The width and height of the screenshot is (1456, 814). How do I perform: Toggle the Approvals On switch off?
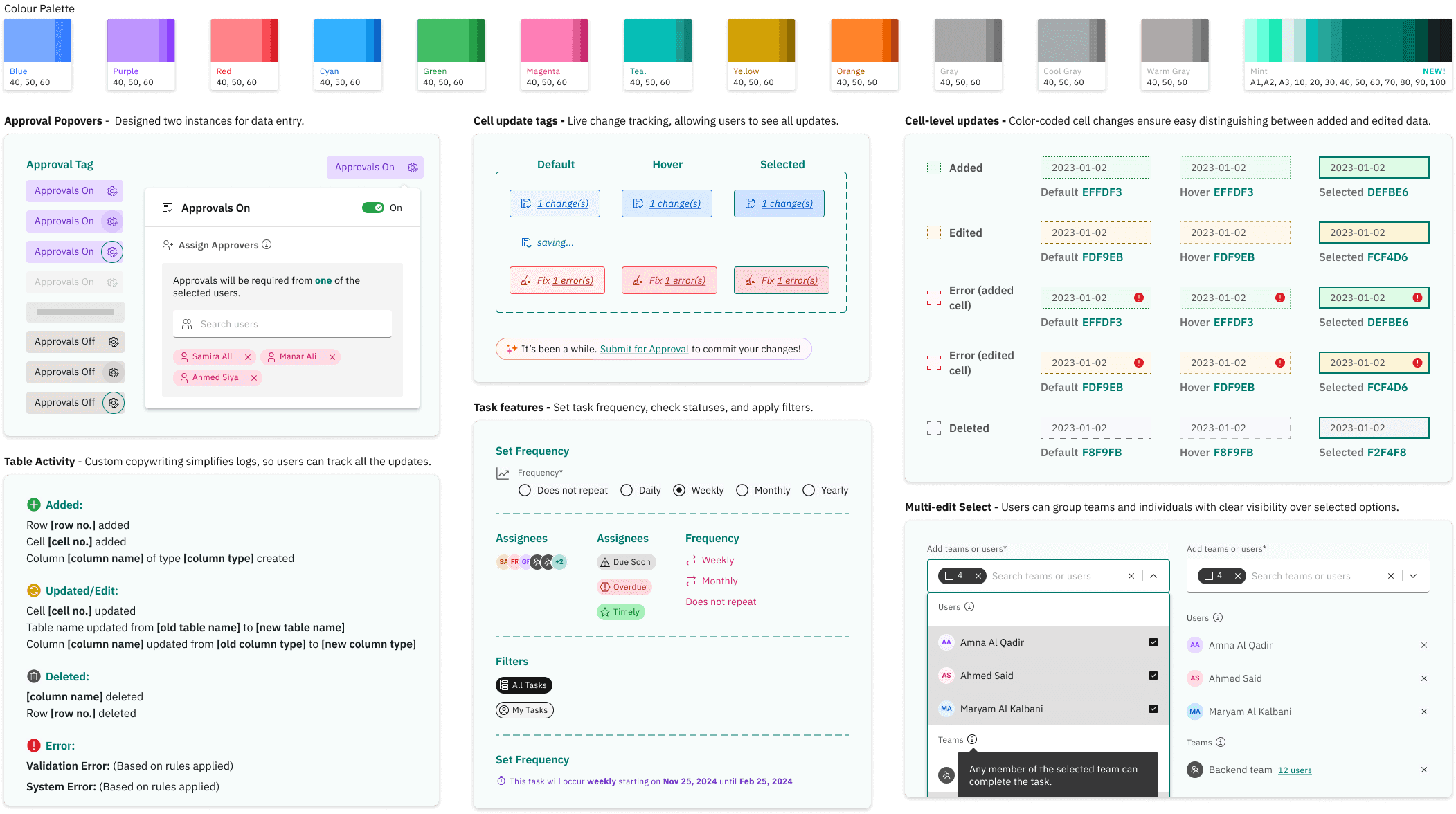[x=373, y=208]
